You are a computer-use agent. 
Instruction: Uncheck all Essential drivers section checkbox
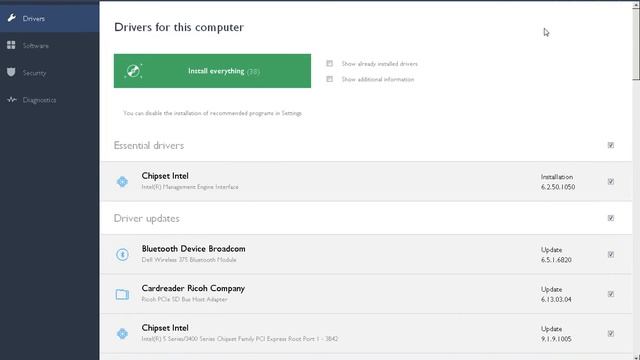click(611, 145)
